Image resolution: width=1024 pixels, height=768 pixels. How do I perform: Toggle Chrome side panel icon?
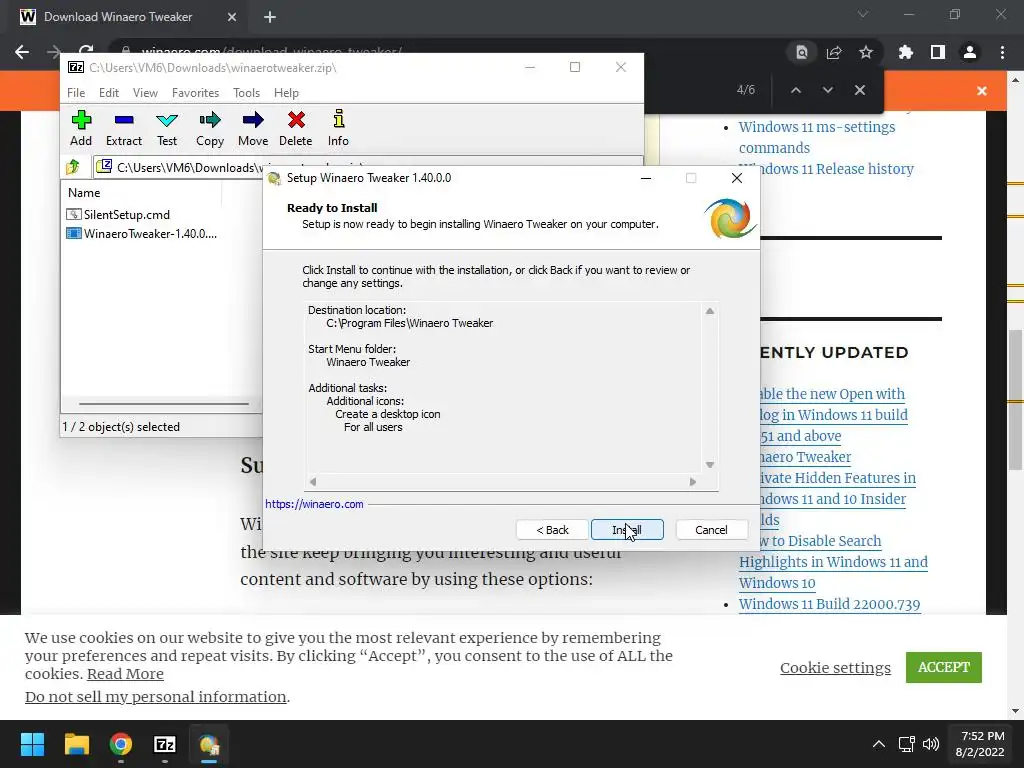[x=938, y=52]
